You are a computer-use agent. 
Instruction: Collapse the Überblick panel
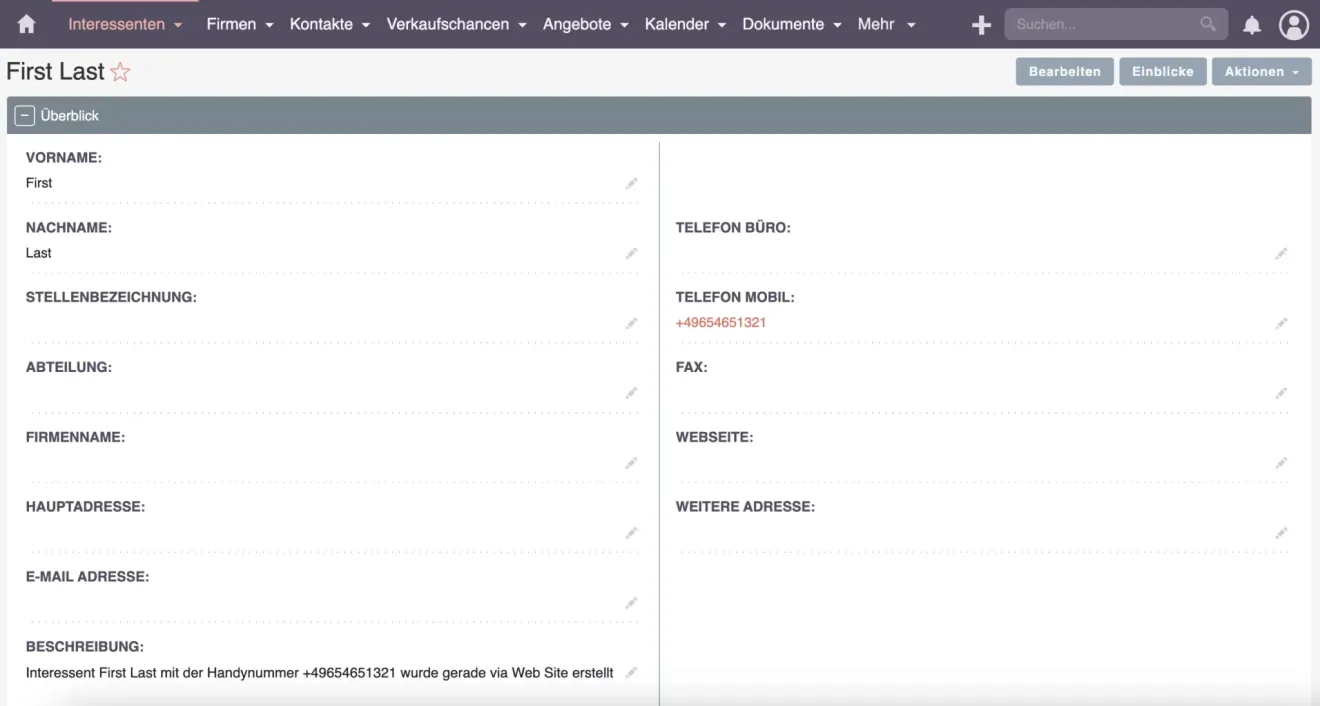coord(23,115)
